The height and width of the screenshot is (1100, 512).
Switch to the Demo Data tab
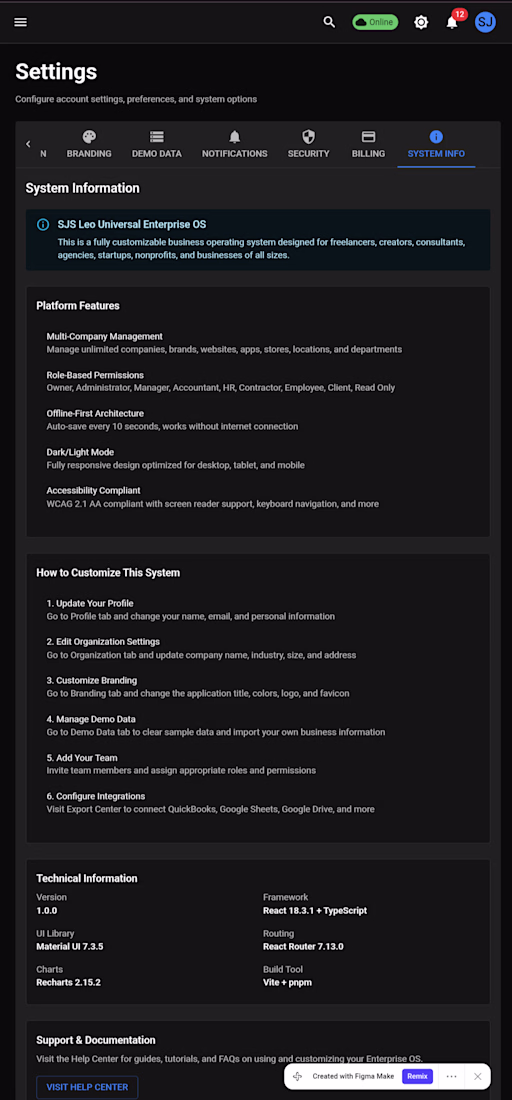tap(156, 145)
